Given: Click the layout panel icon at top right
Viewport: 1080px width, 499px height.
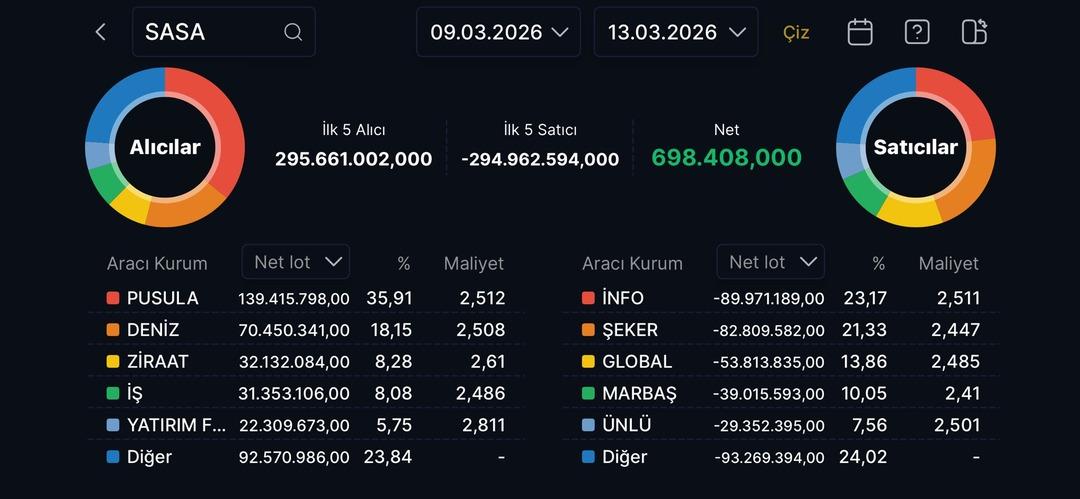Looking at the screenshot, I should coord(974,32).
